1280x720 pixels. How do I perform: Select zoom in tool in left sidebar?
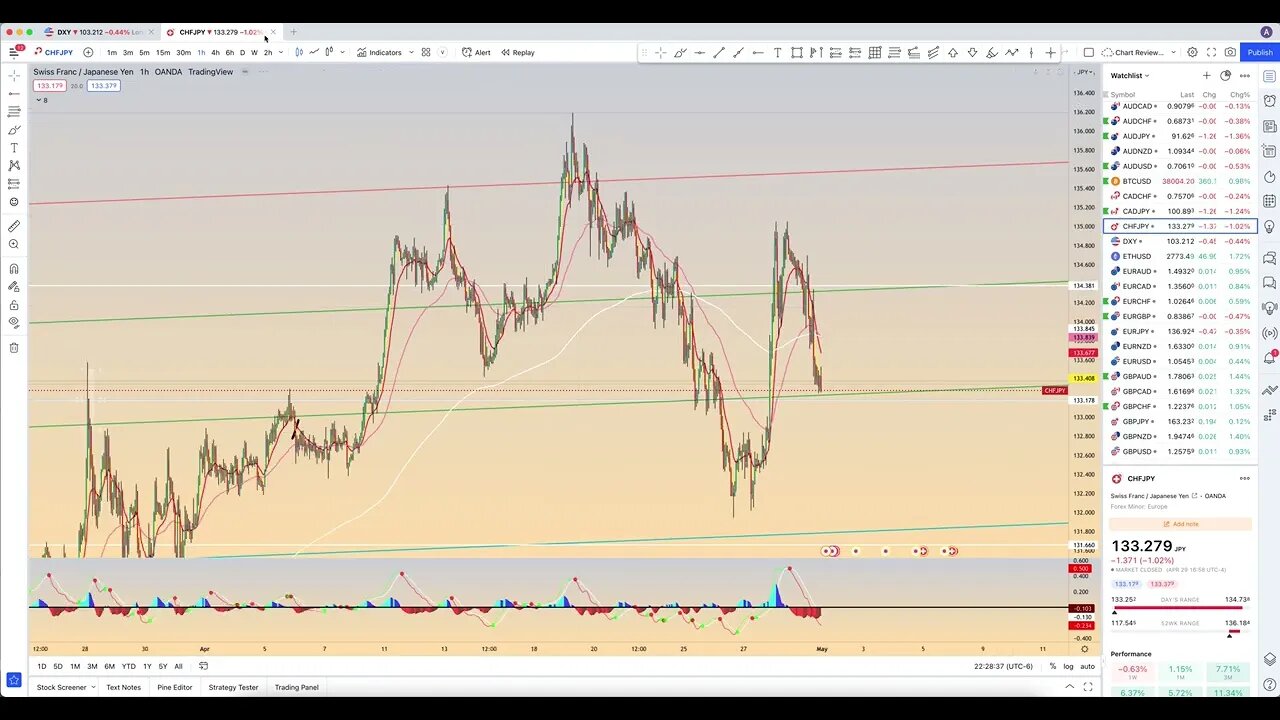click(x=14, y=244)
